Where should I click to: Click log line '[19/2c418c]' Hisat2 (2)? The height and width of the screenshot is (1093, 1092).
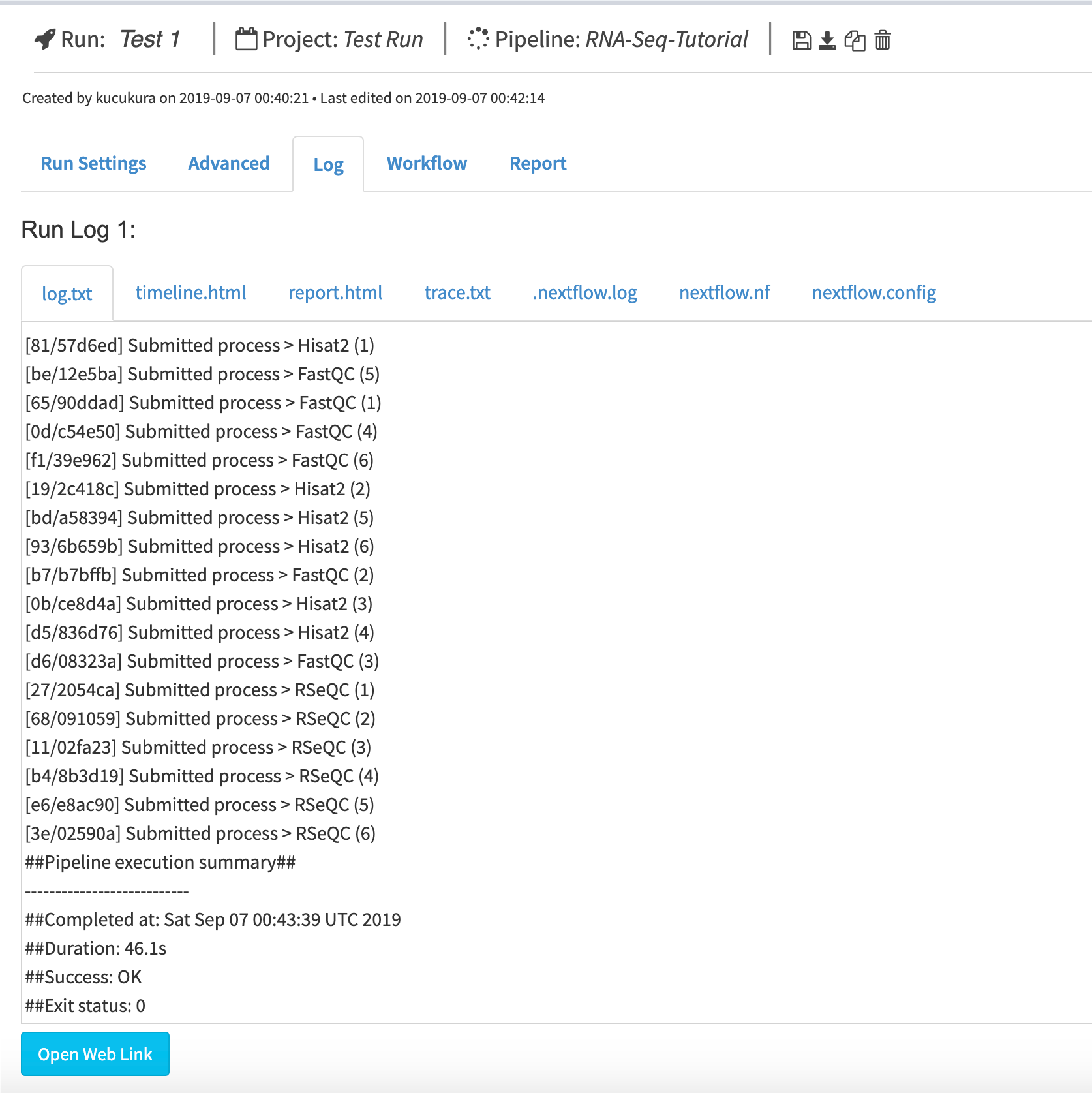point(198,489)
